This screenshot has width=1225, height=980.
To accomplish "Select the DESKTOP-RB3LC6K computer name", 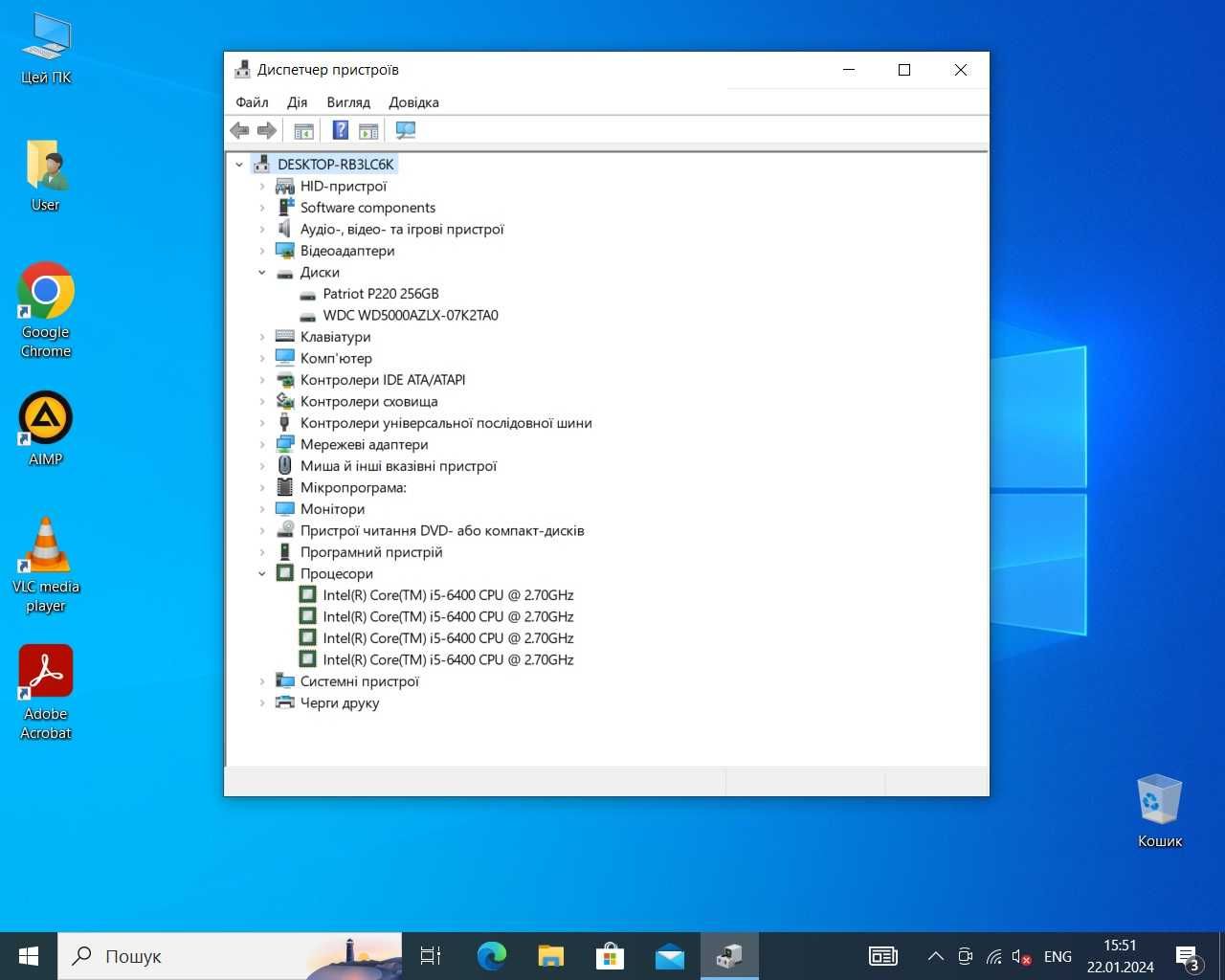I will (x=335, y=165).
